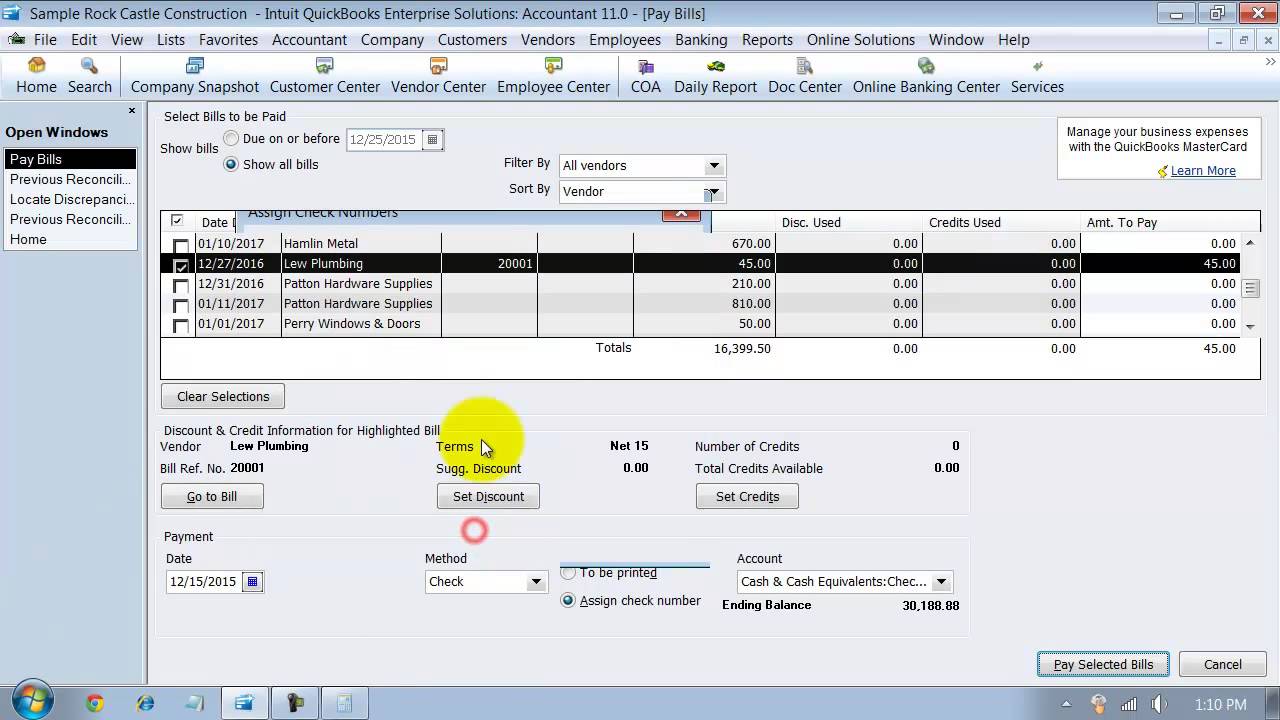The width and height of the screenshot is (1280, 720).
Task: Click the bills list scrollbar thumb
Action: tap(1250, 288)
